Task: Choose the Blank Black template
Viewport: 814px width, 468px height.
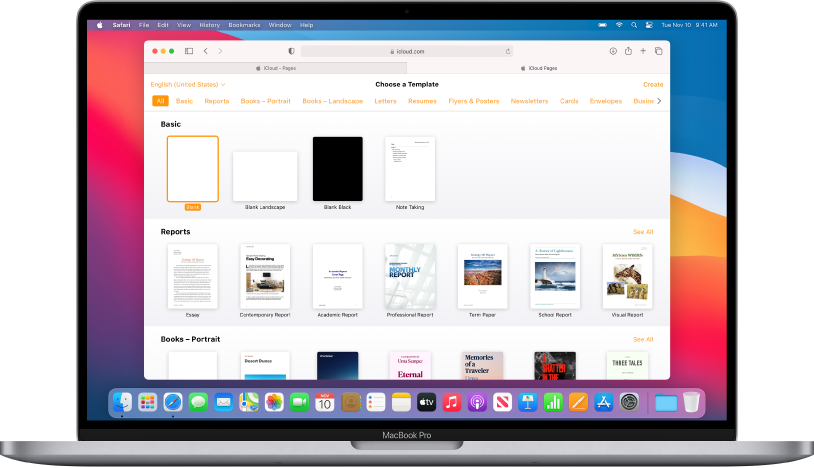Action: click(337, 169)
